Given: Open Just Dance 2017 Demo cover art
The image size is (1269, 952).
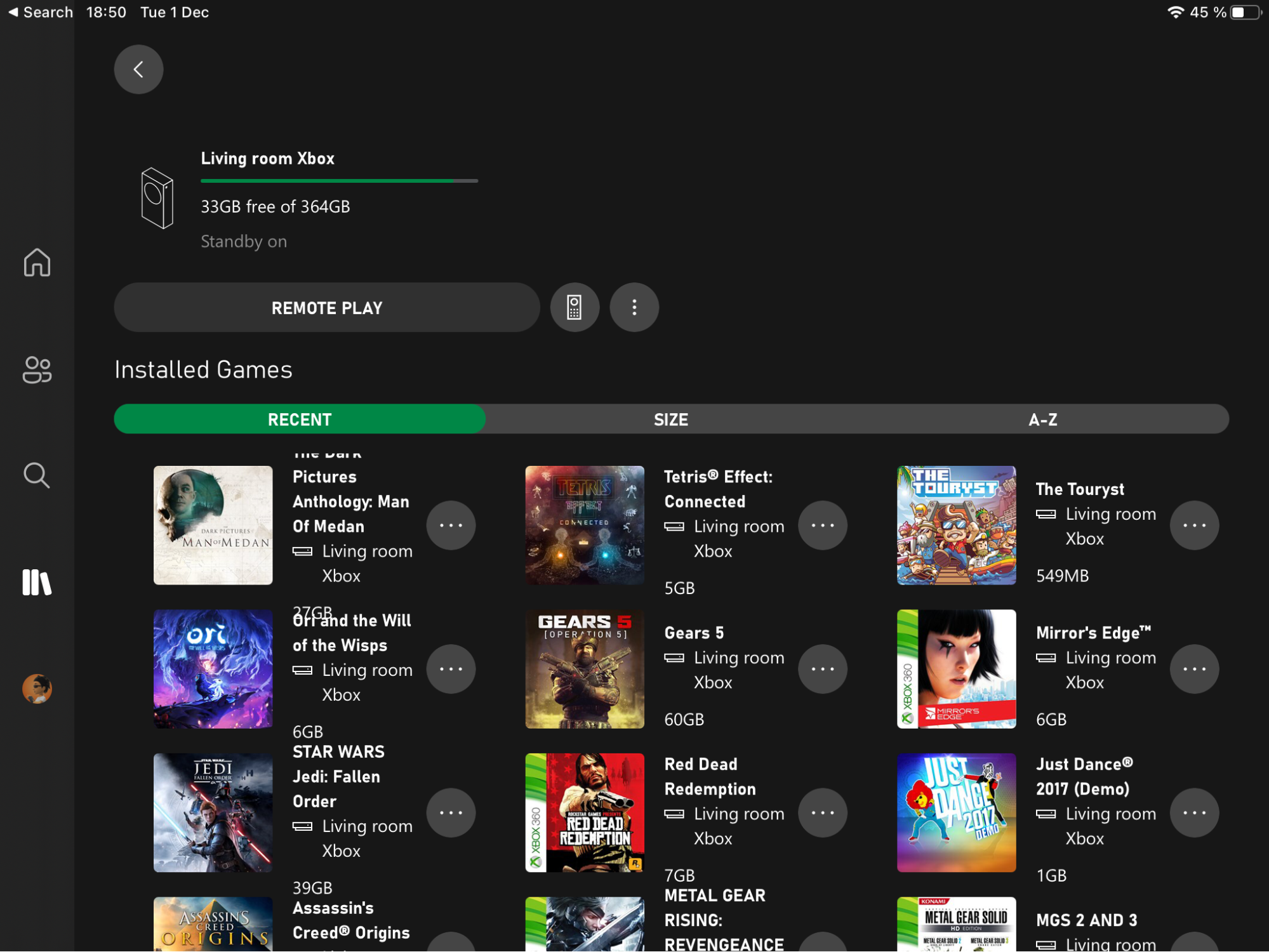Looking at the screenshot, I should [957, 813].
